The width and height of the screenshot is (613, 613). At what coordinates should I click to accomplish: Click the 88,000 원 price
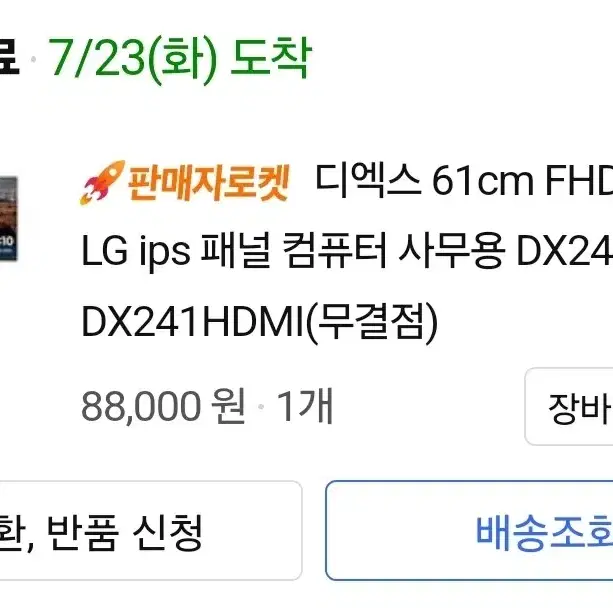coord(163,406)
